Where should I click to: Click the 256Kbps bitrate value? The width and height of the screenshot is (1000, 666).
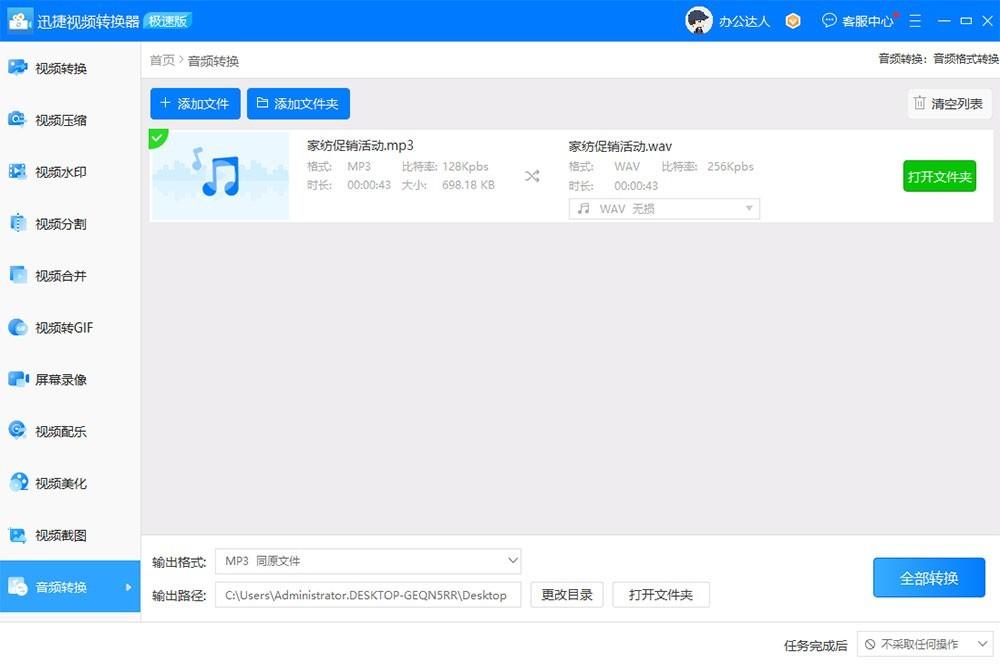(x=730, y=166)
